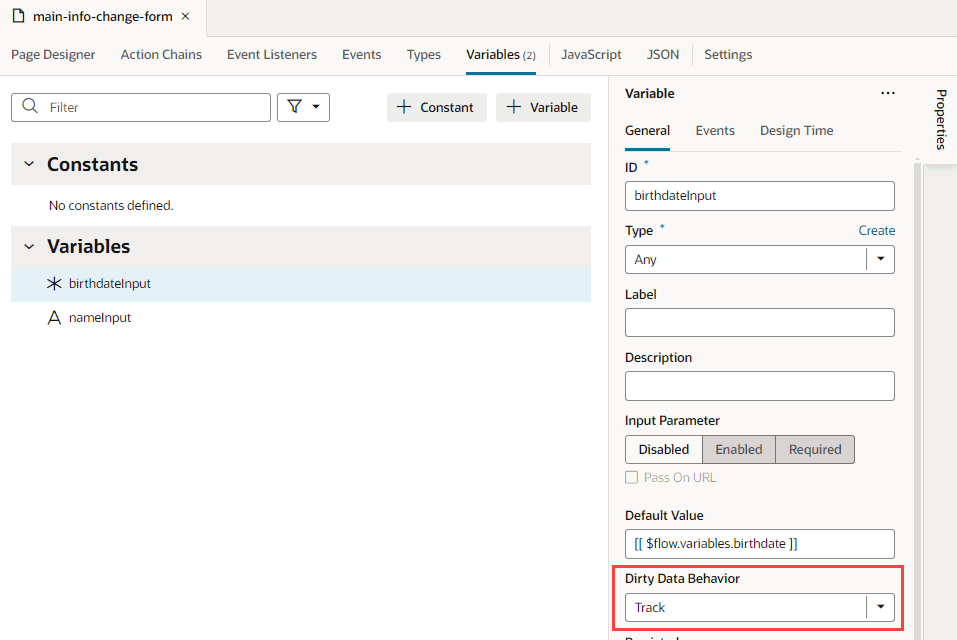
Task: Switch to the Action Chains tab
Action: pyautogui.click(x=161, y=55)
